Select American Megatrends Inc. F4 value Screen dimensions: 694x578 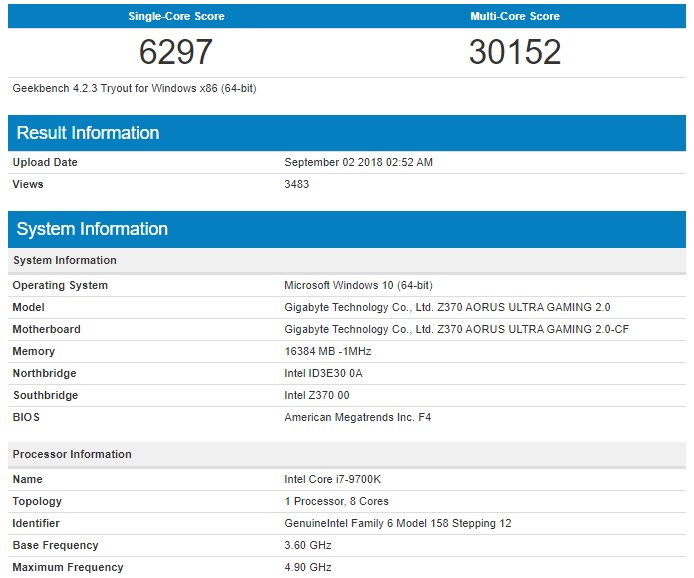358,417
